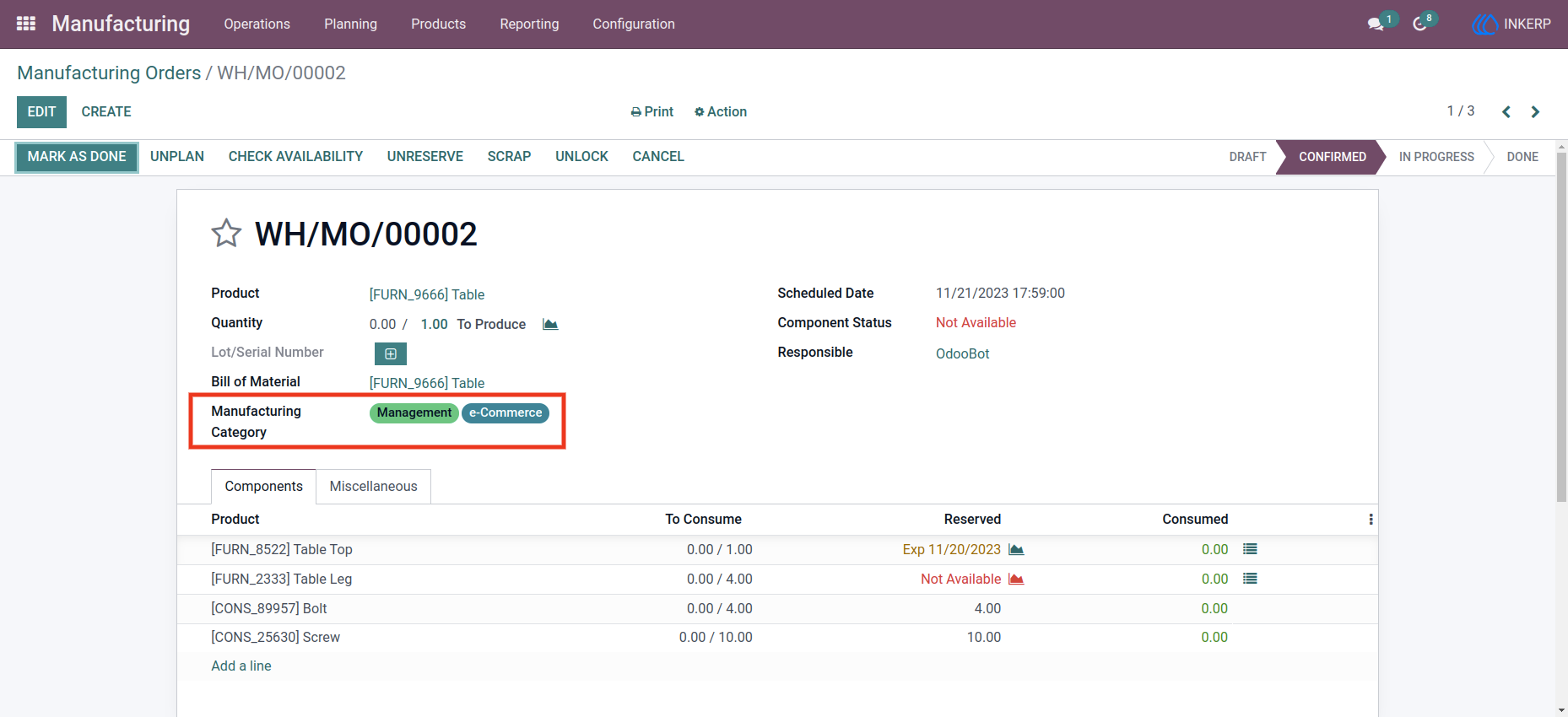1568x717 pixels.
Task: Click the EDIT button
Action: tap(41, 111)
